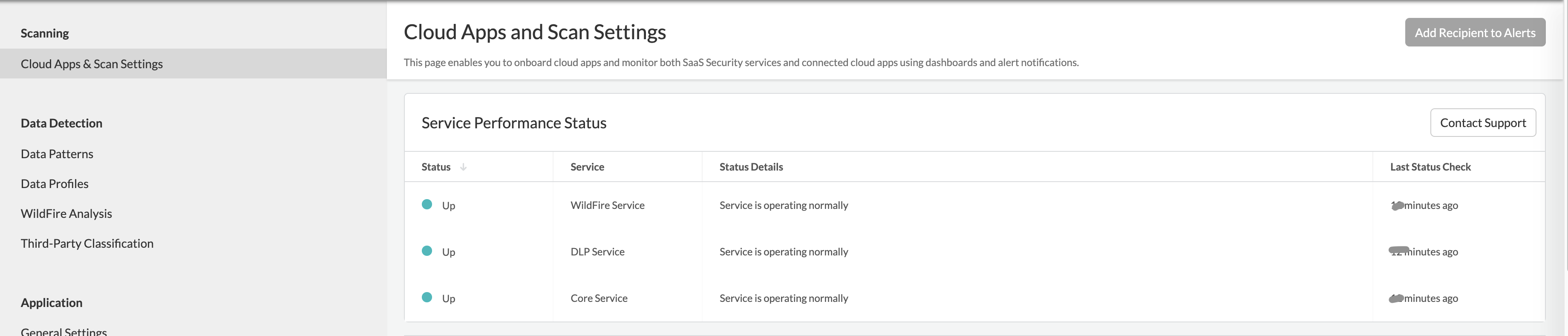1568x336 pixels.
Task: Click the teal status dot for WildFire Service
Action: pyautogui.click(x=427, y=205)
